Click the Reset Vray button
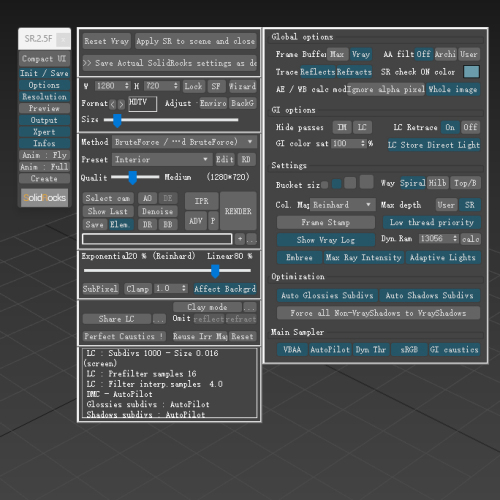Screen dimensions: 500x500 [x=106, y=41]
